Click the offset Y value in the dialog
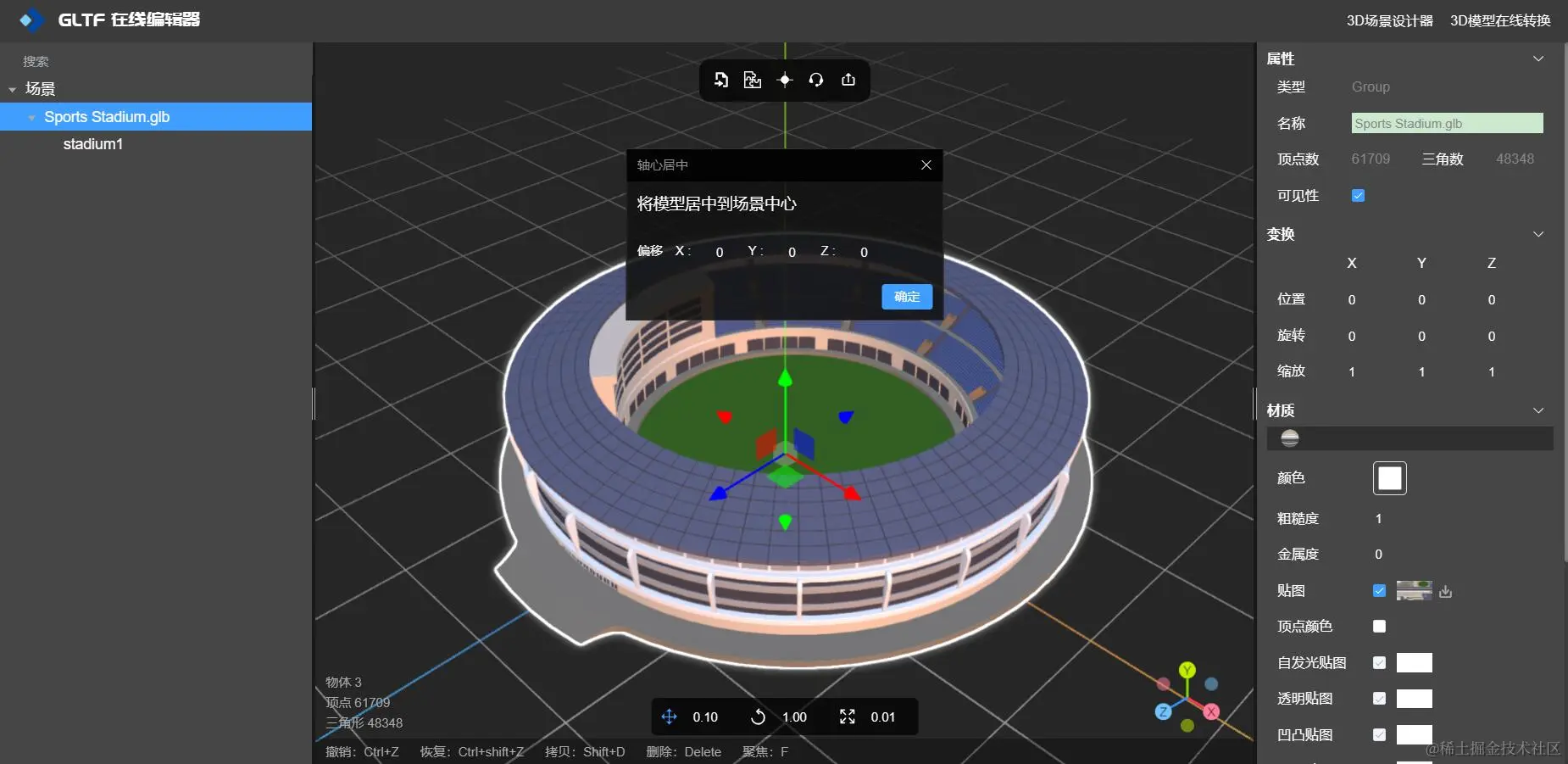This screenshot has height=764, width=1568. click(792, 252)
